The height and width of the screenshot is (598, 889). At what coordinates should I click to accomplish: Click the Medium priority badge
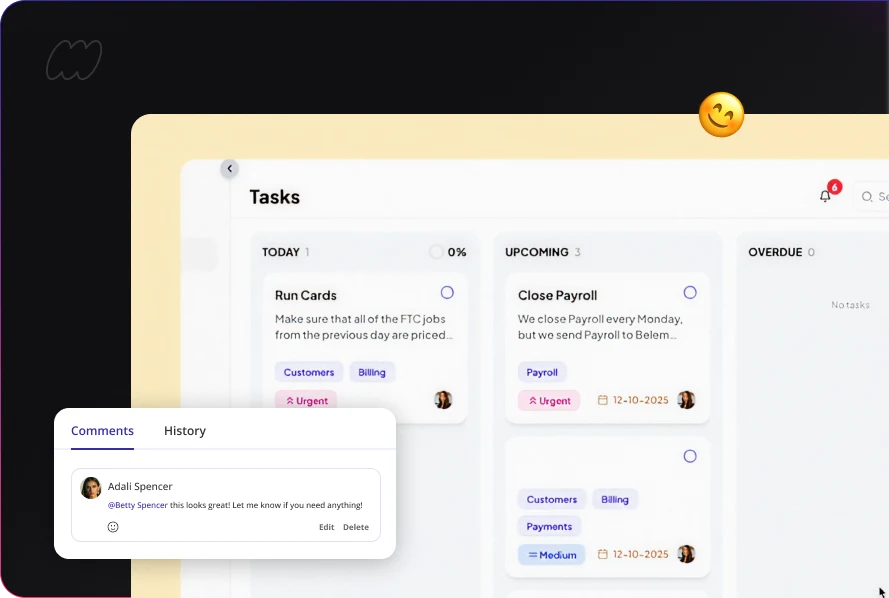(551, 555)
